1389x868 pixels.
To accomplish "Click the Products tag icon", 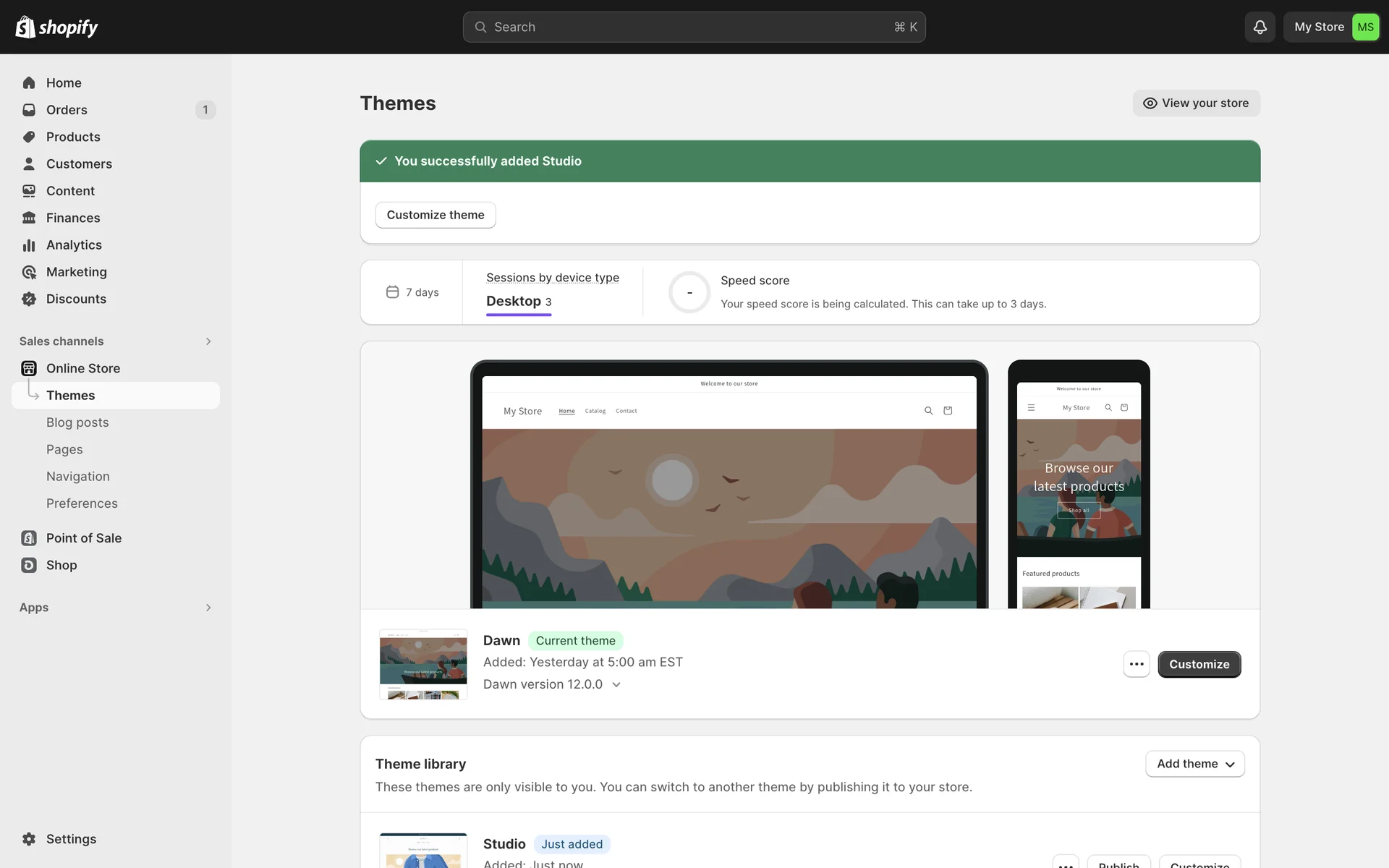I will click(29, 137).
